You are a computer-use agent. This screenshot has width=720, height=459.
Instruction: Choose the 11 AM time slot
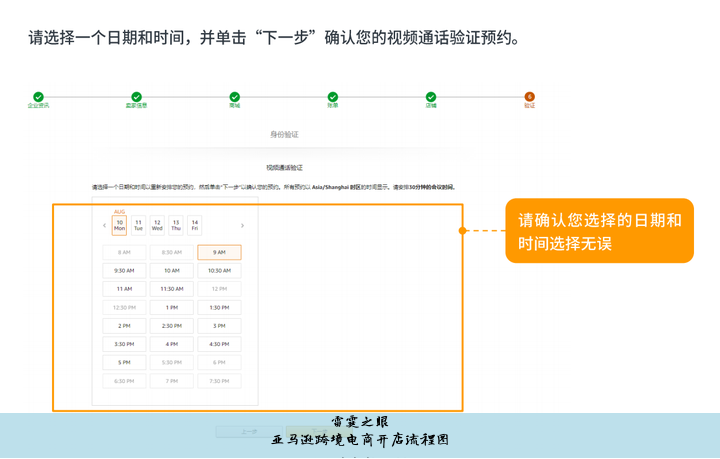124,289
